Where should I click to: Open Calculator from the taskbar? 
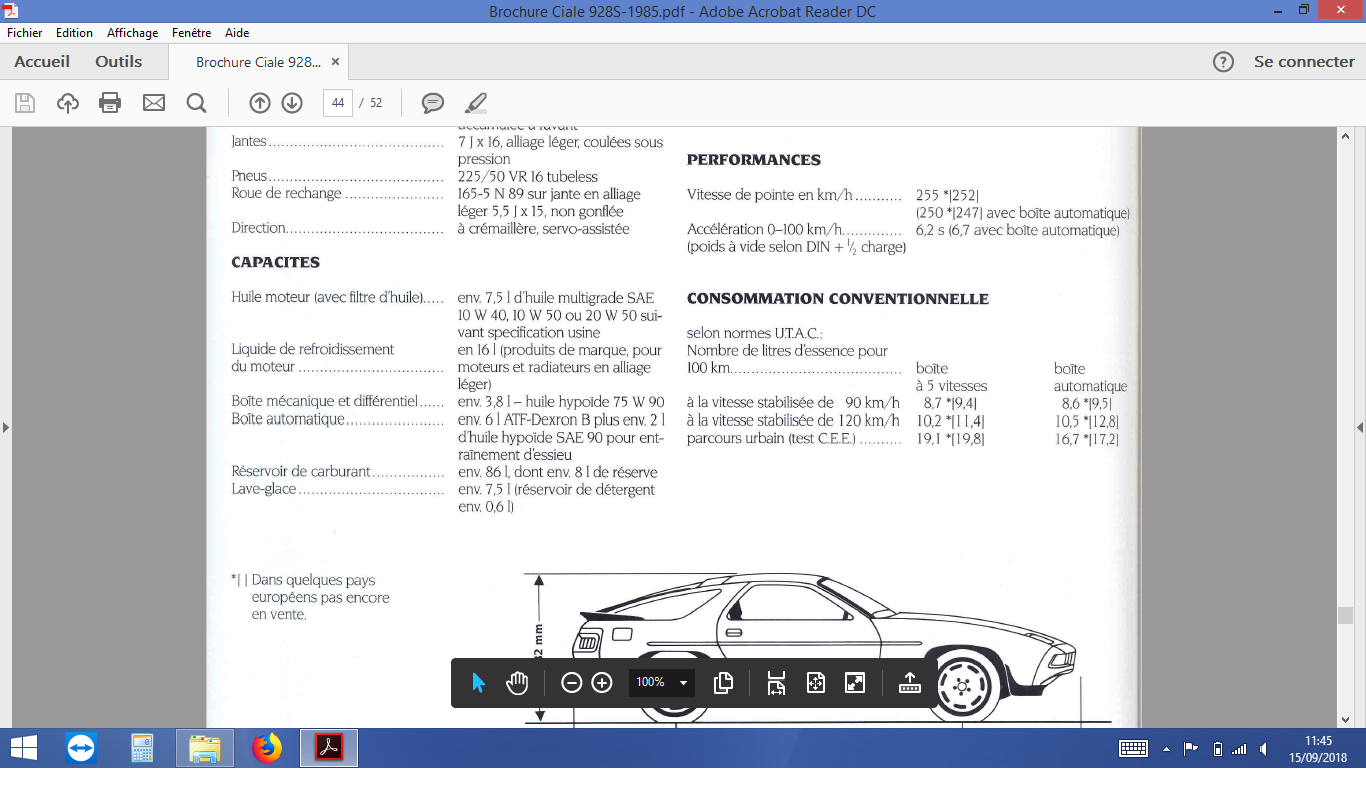pos(143,748)
